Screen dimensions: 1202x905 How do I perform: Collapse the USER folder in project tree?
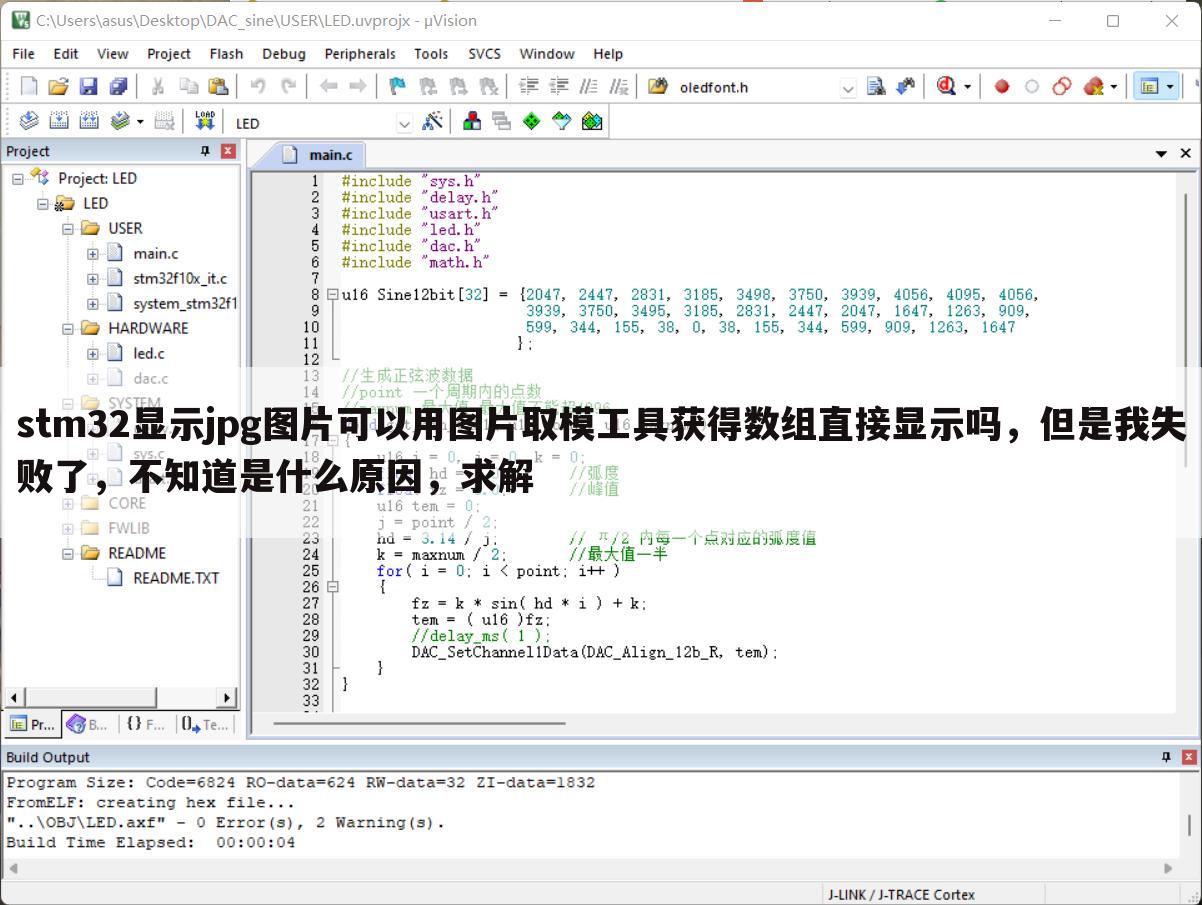[x=68, y=228]
